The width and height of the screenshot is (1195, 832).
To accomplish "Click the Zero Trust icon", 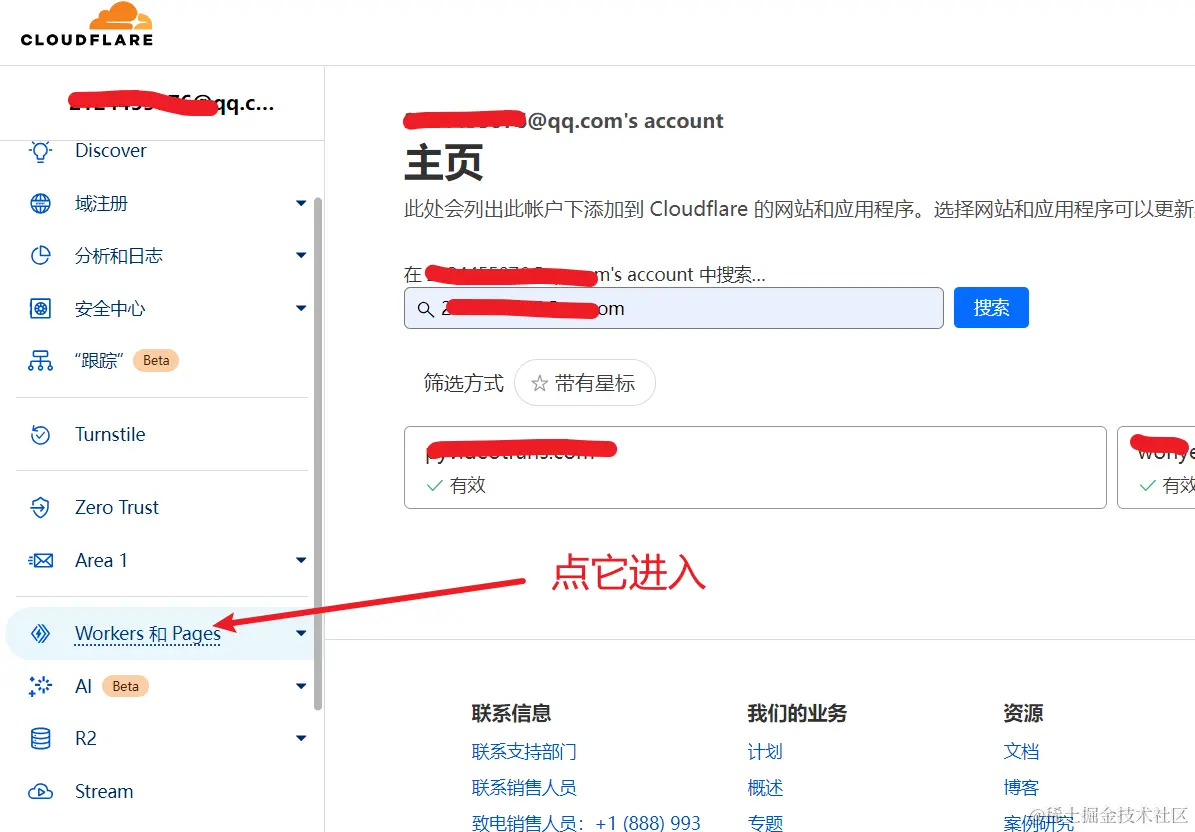I will [40, 507].
